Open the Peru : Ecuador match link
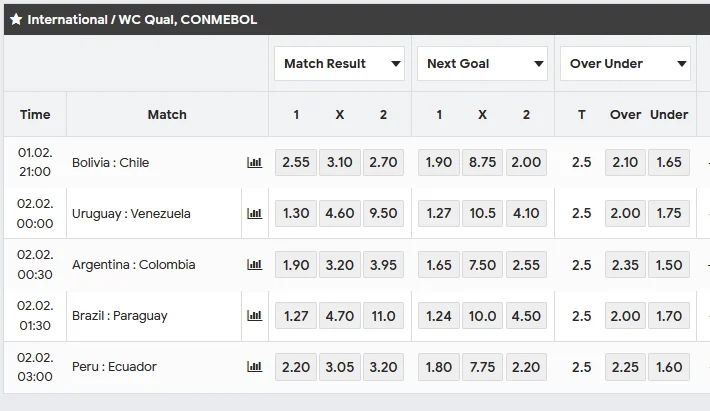The height and width of the screenshot is (411, 710). click(x=114, y=367)
